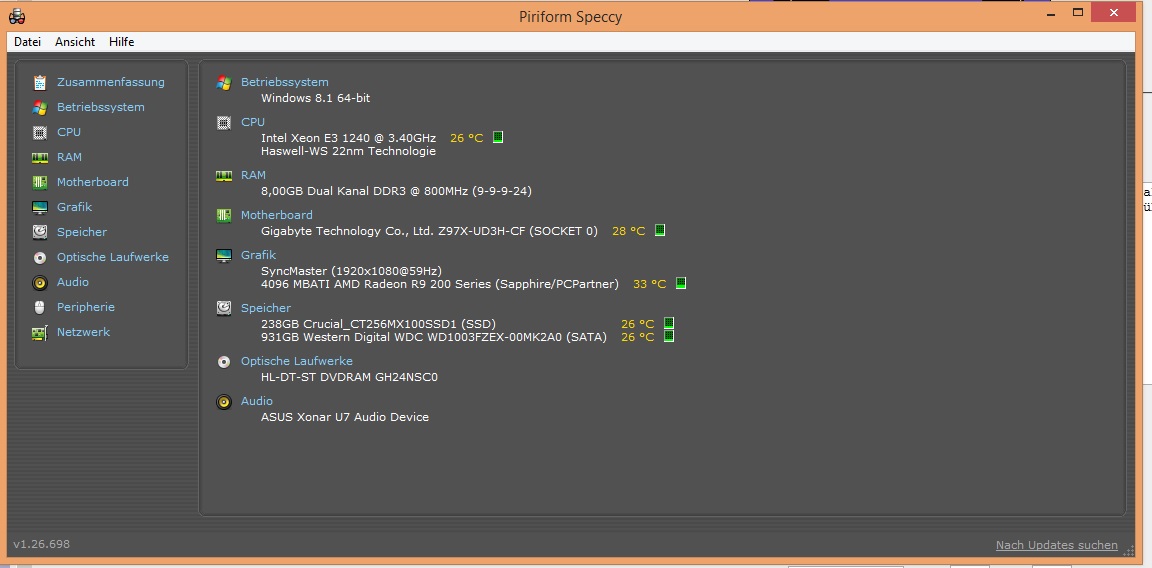1152x568 pixels.
Task: Open the Ansicht menu
Action: (75, 42)
